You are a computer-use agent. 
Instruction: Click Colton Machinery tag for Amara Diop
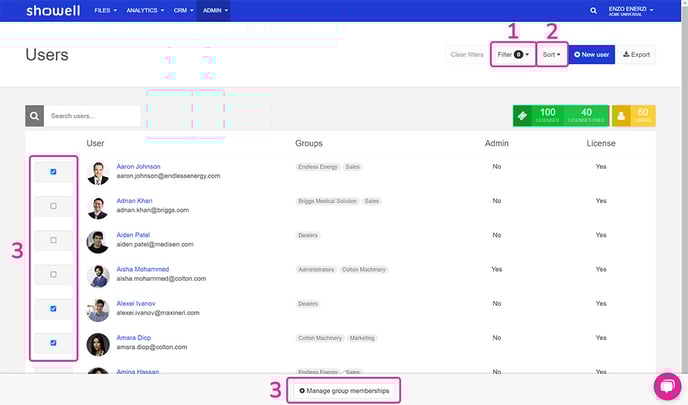point(320,338)
